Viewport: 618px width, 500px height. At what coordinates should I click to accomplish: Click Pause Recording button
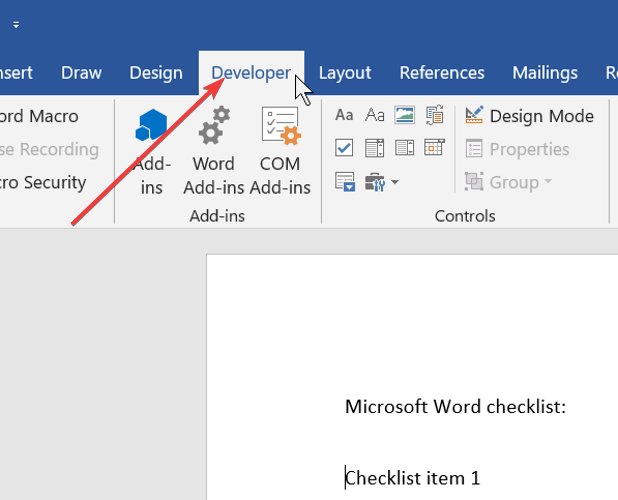point(49,149)
